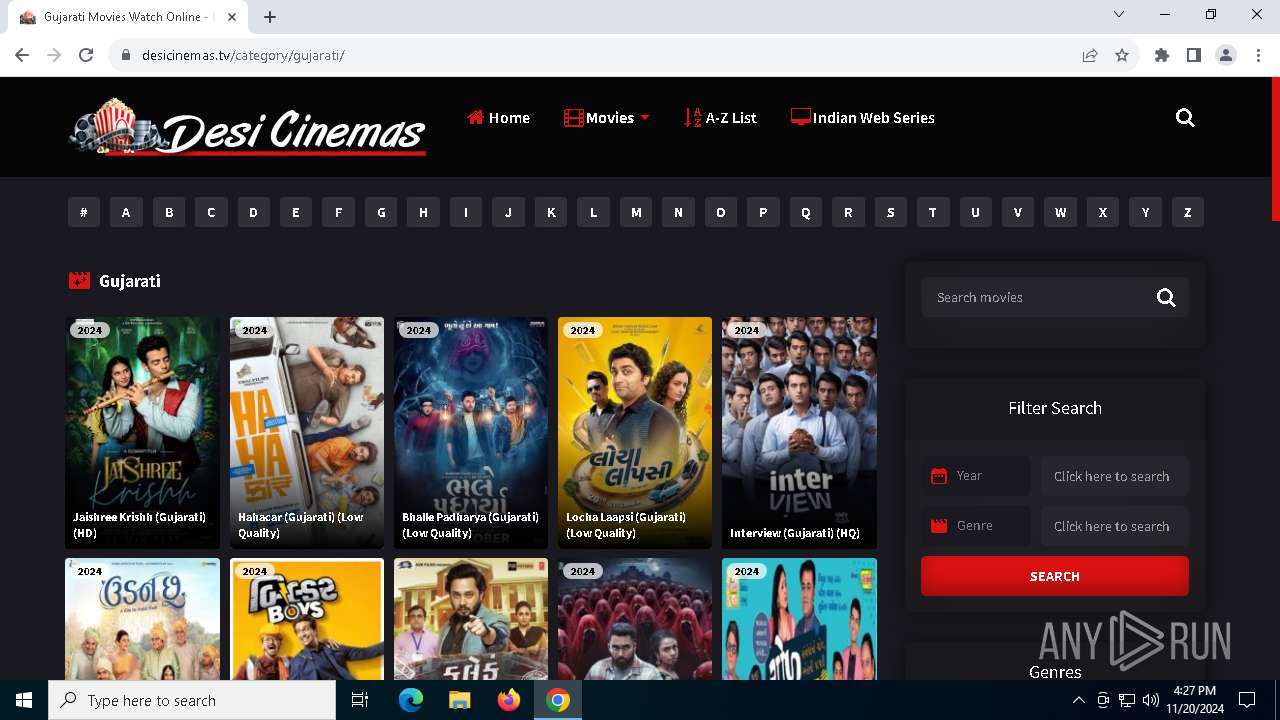This screenshot has height=720, width=1280.
Task: Toggle Chrome side panel icon
Action: pyautogui.click(x=1194, y=55)
